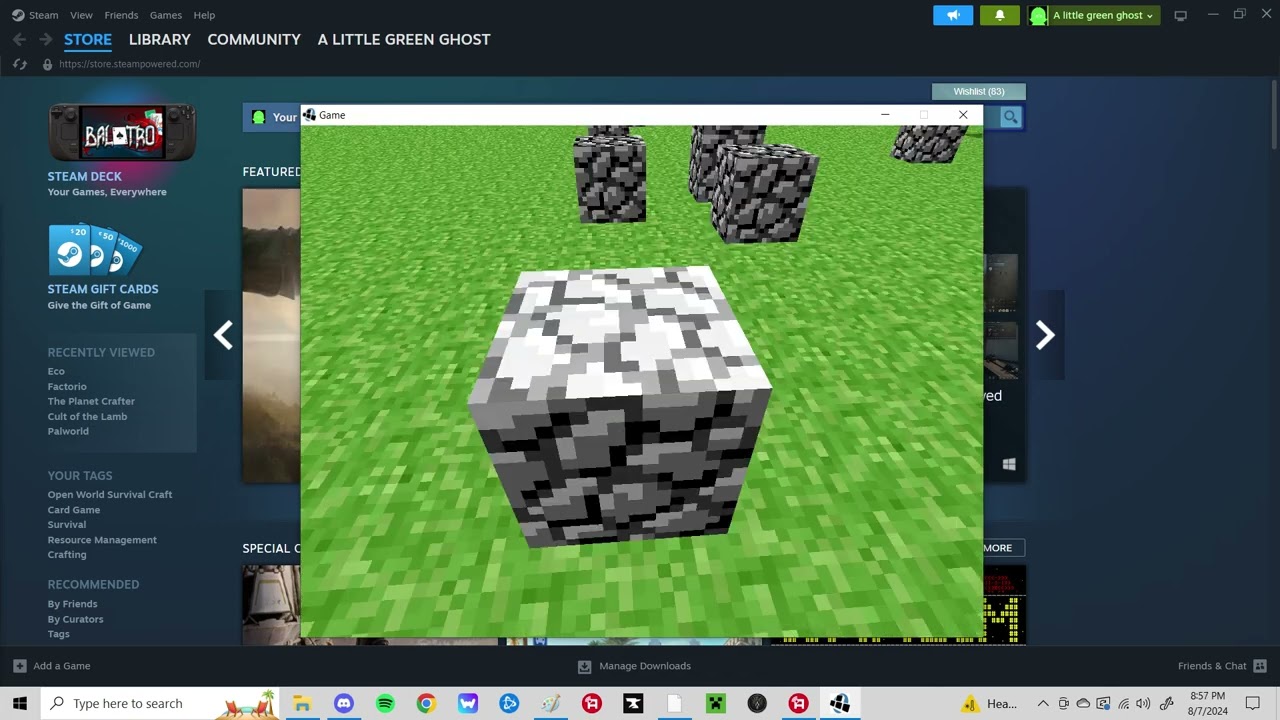Image resolution: width=1280 pixels, height=720 pixels.
Task: Select the Survival tag
Action: coord(67,525)
